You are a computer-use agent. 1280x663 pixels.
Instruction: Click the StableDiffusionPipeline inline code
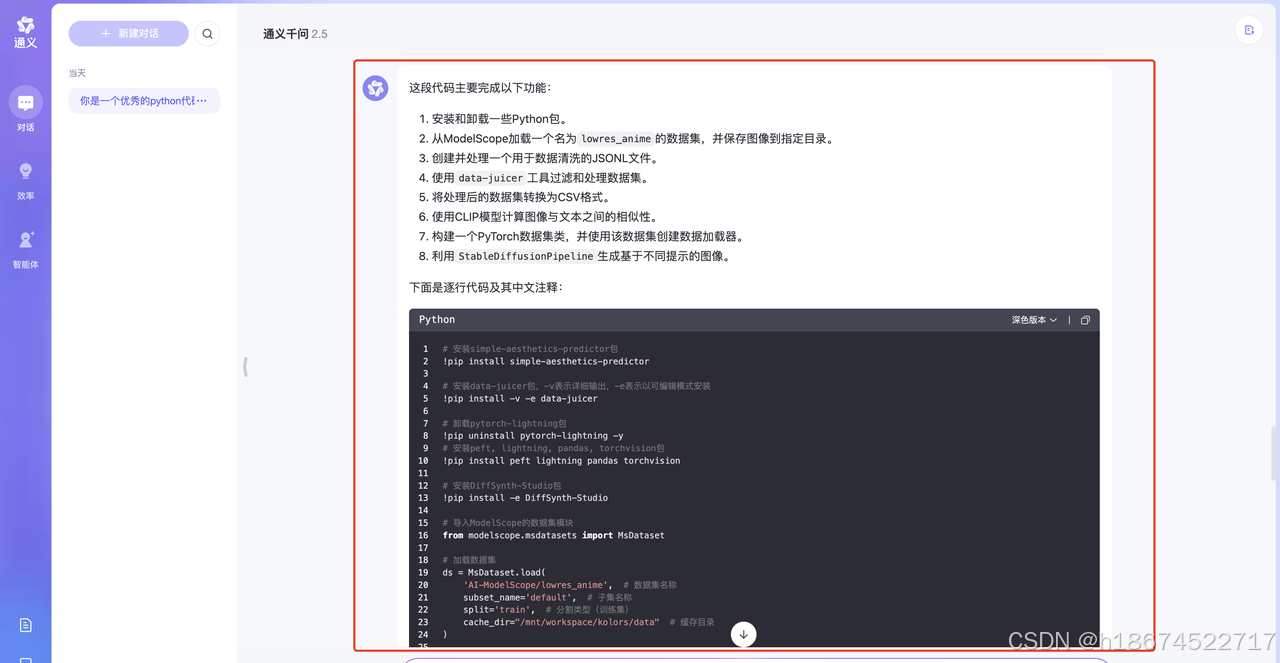point(525,256)
